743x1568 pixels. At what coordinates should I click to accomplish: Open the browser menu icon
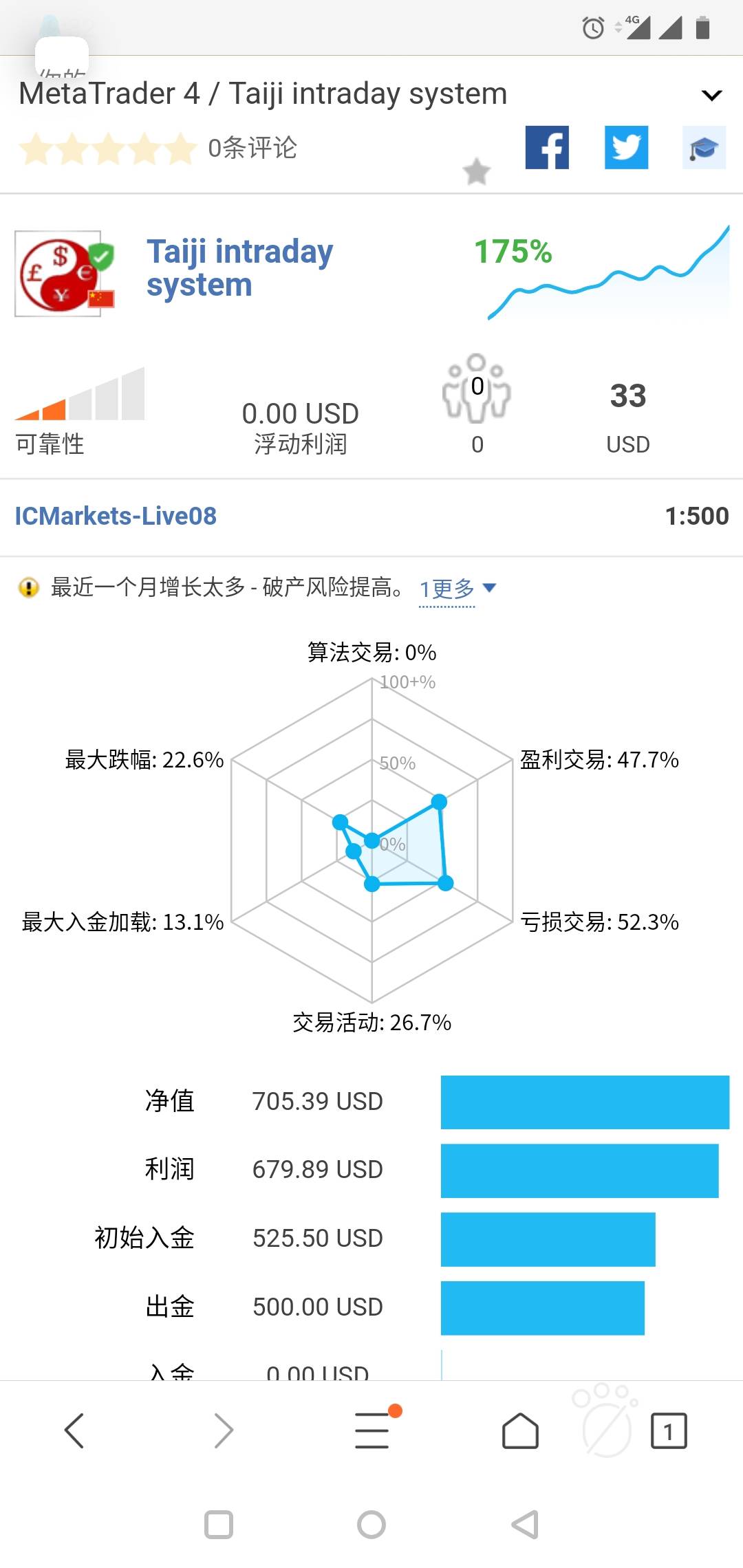tap(373, 1431)
